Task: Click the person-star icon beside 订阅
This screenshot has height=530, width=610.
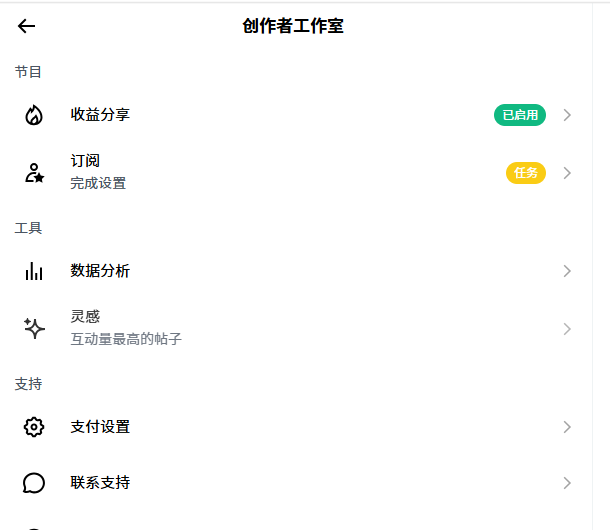Action: [34, 173]
